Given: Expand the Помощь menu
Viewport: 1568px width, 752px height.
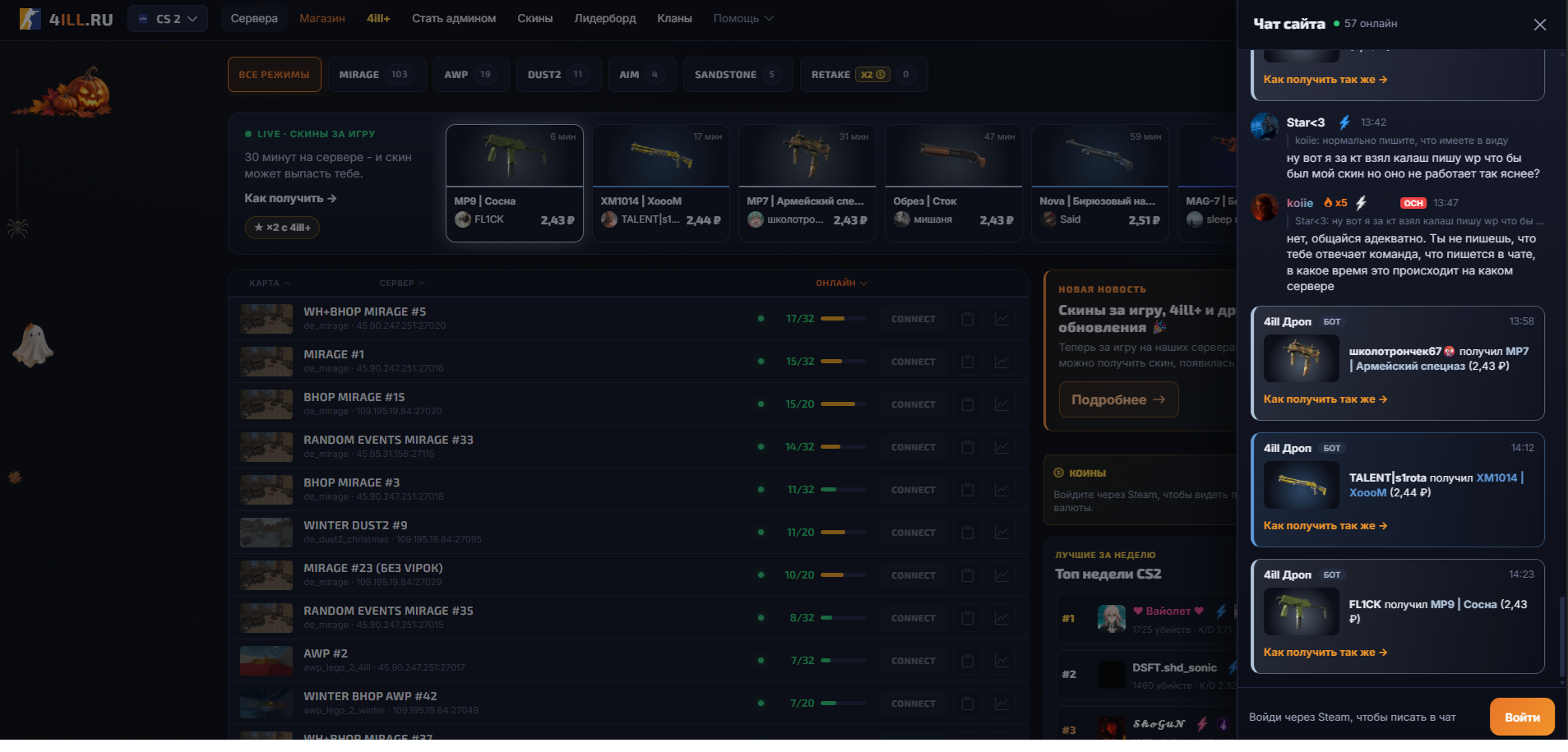Looking at the screenshot, I should tap(743, 18).
